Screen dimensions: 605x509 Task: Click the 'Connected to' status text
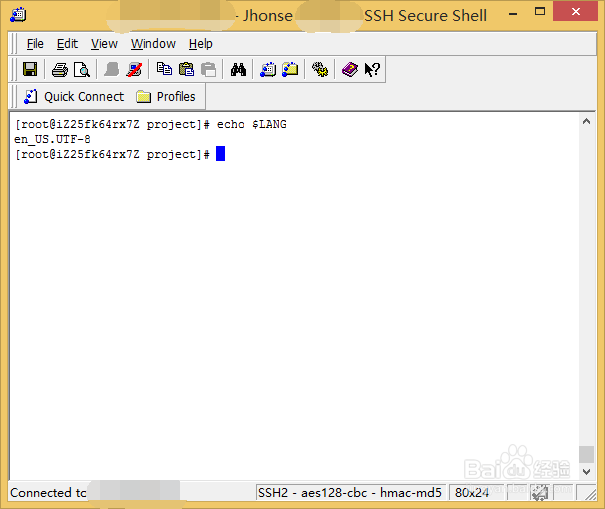coord(48,492)
